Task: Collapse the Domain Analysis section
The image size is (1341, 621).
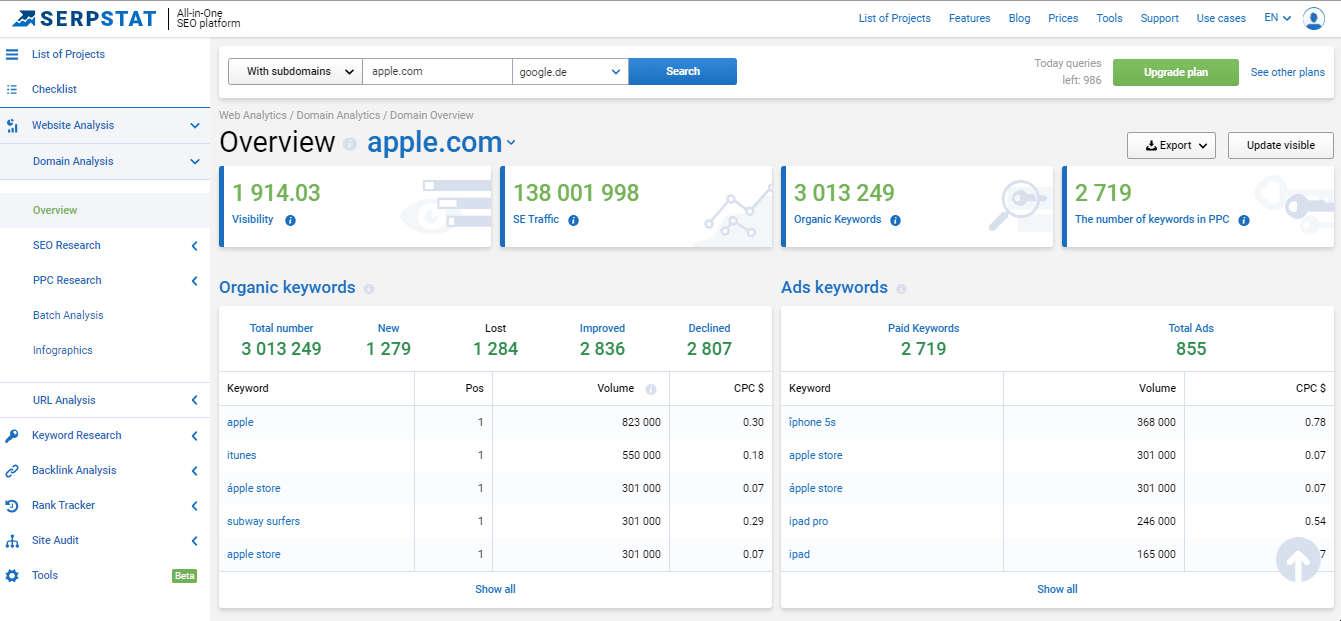Action: pos(195,162)
